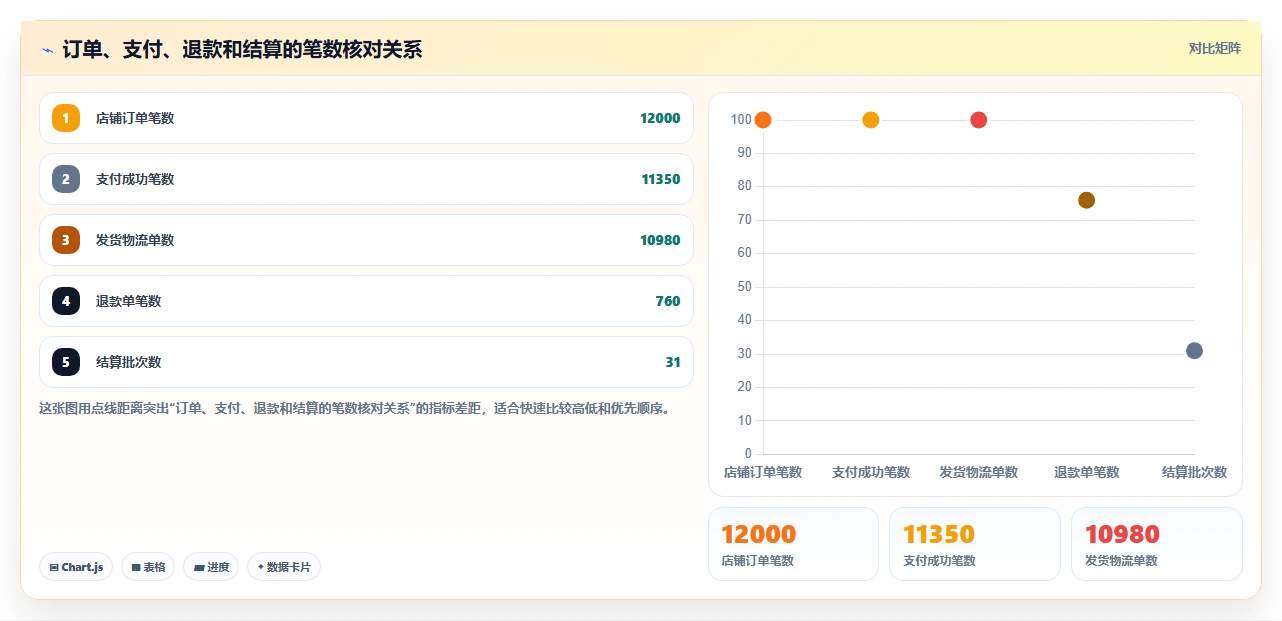Click the orange 店铺订单笔数 chart dot
The width and height of the screenshot is (1282, 621).
pyautogui.click(x=763, y=120)
